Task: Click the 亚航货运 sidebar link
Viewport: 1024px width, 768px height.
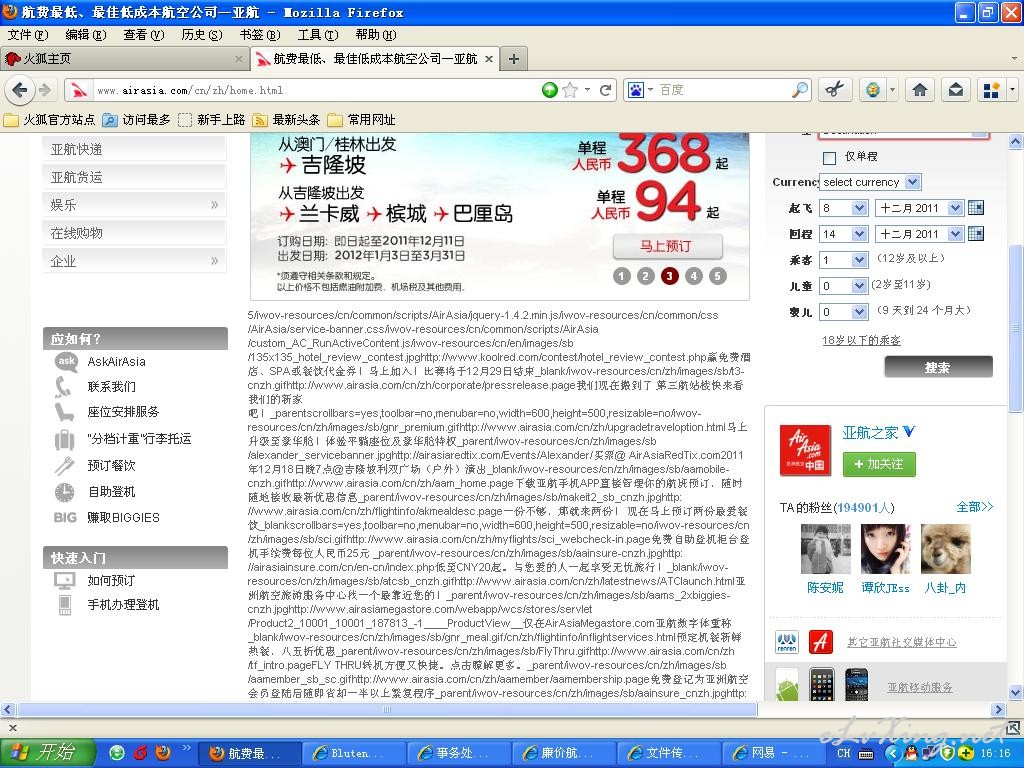Action: (135, 177)
